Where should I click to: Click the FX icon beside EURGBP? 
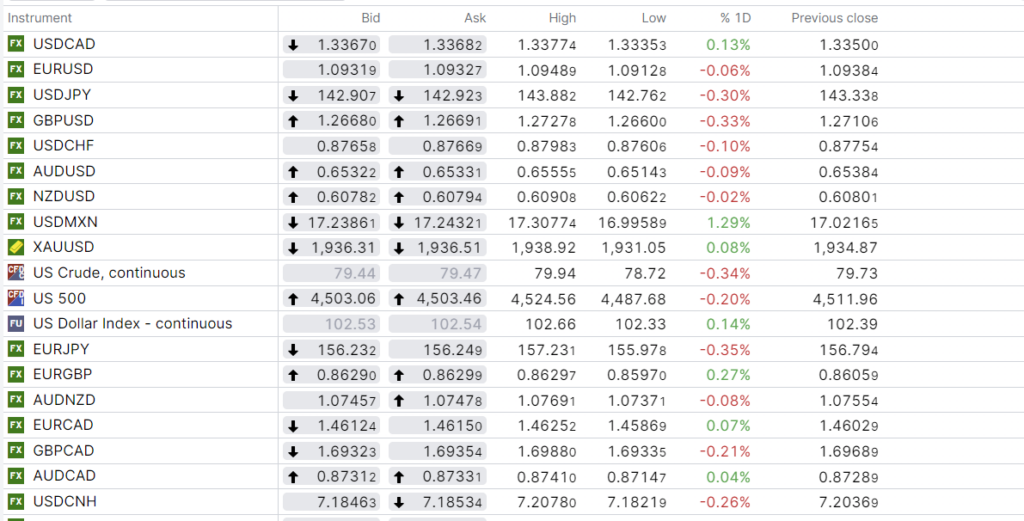(x=15, y=374)
